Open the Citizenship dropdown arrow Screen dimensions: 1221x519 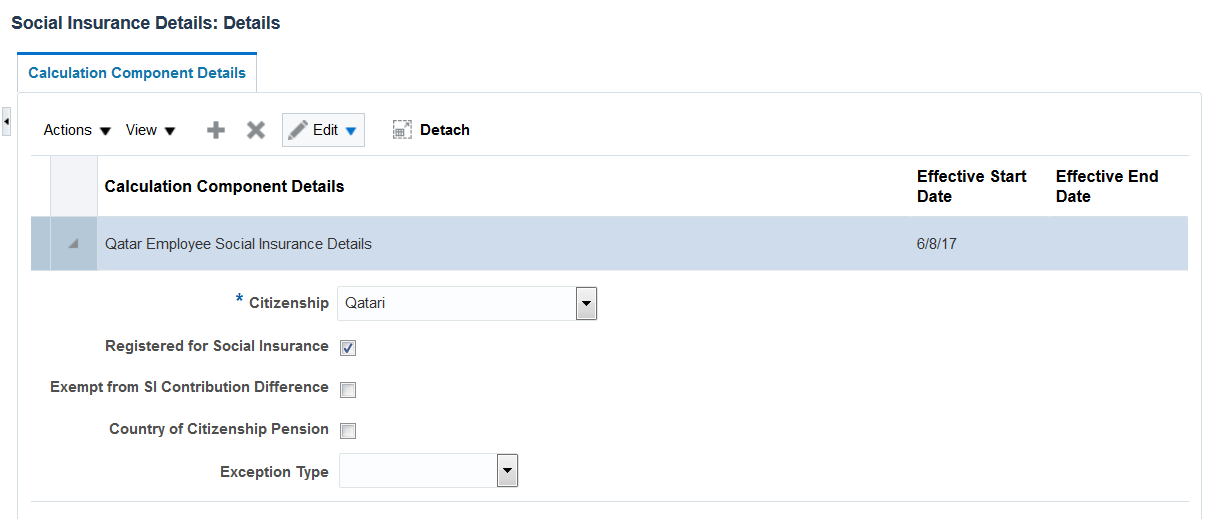[x=586, y=303]
